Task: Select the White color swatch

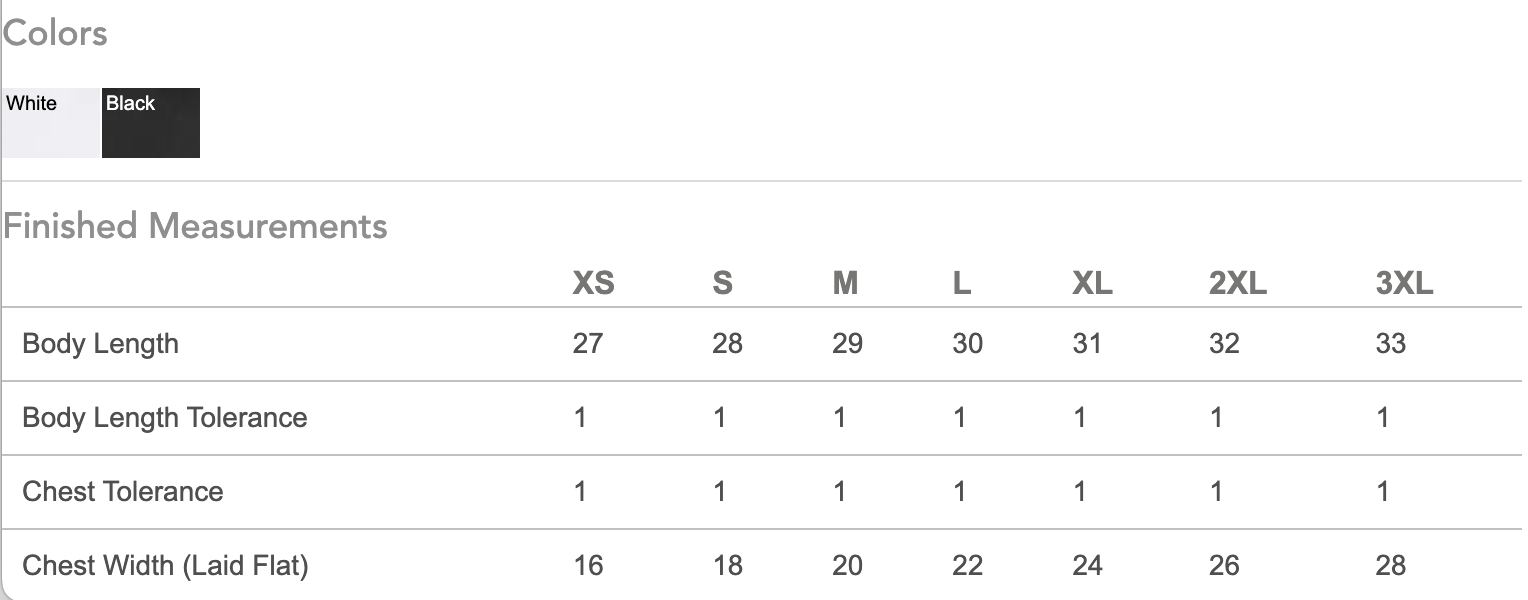Action: pos(51,123)
